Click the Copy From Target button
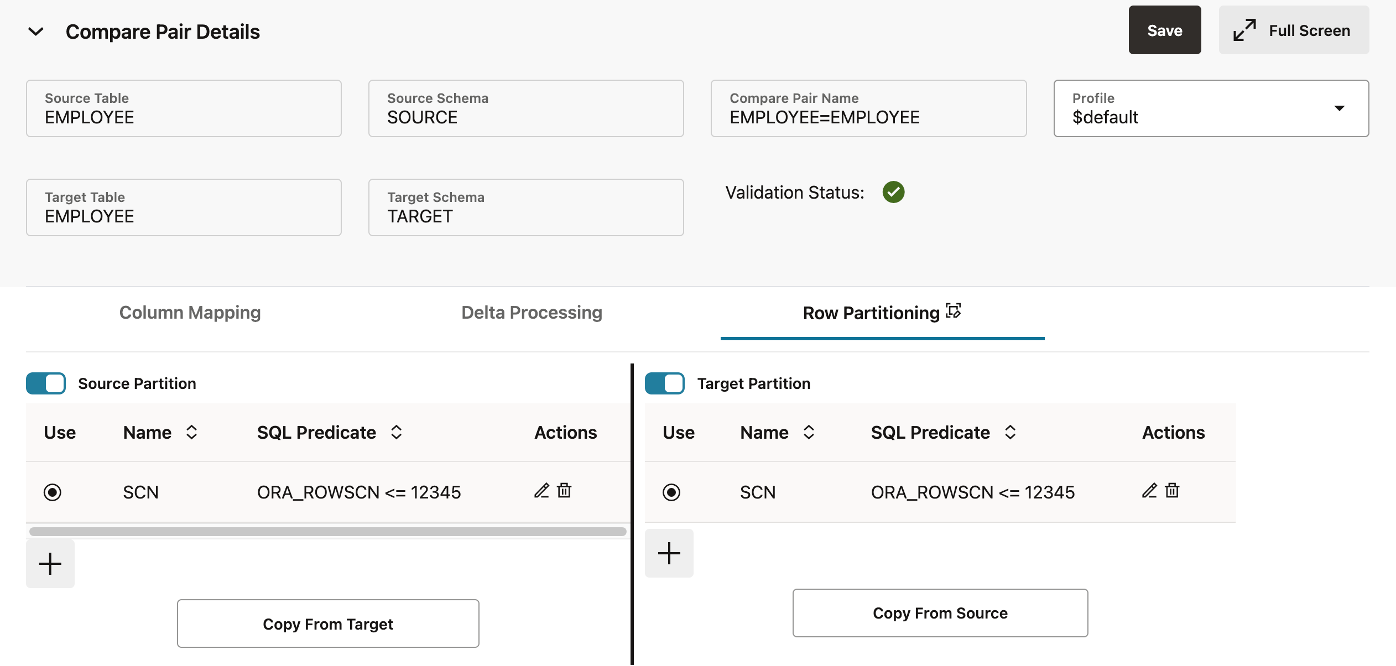This screenshot has height=666, width=1396. coord(328,624)
